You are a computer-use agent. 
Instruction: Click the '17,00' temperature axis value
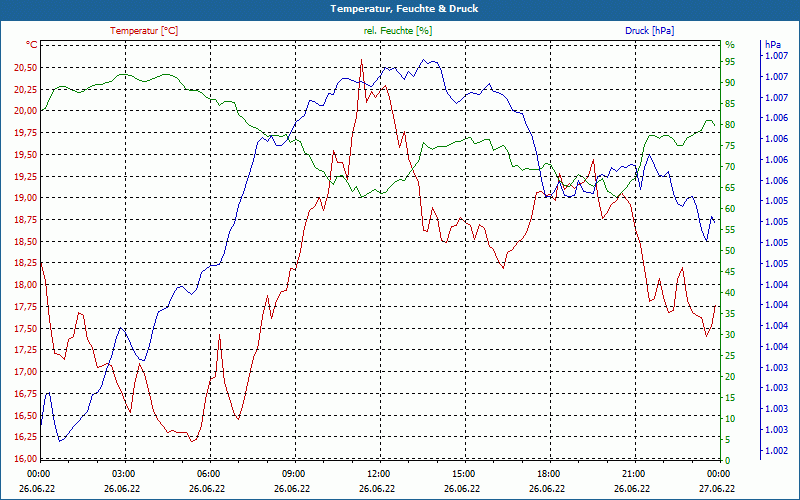coord(25,372)
